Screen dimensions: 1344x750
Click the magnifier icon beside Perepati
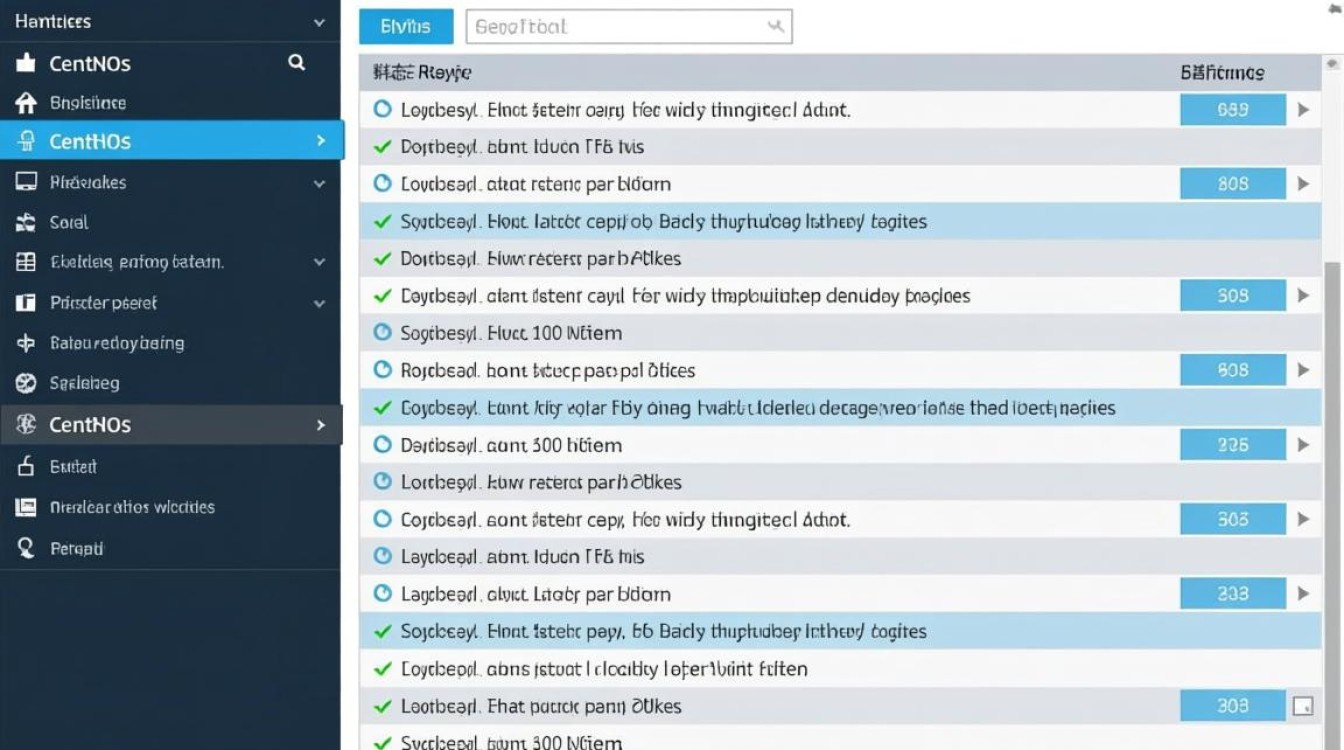tap(26, 548)
